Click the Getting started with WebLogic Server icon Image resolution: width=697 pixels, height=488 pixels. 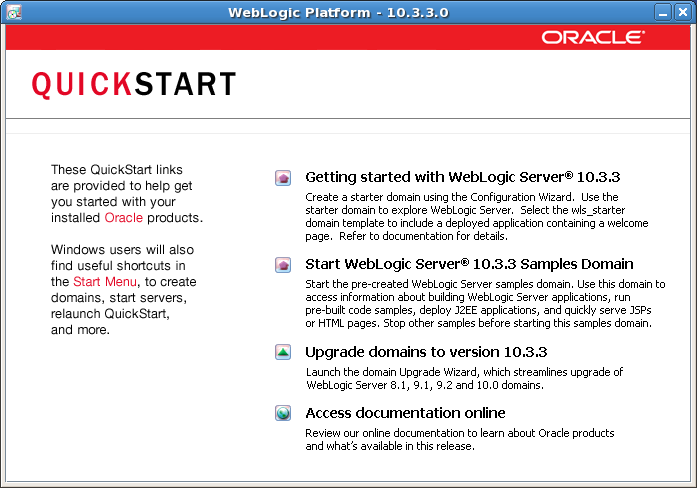(283, 178)
